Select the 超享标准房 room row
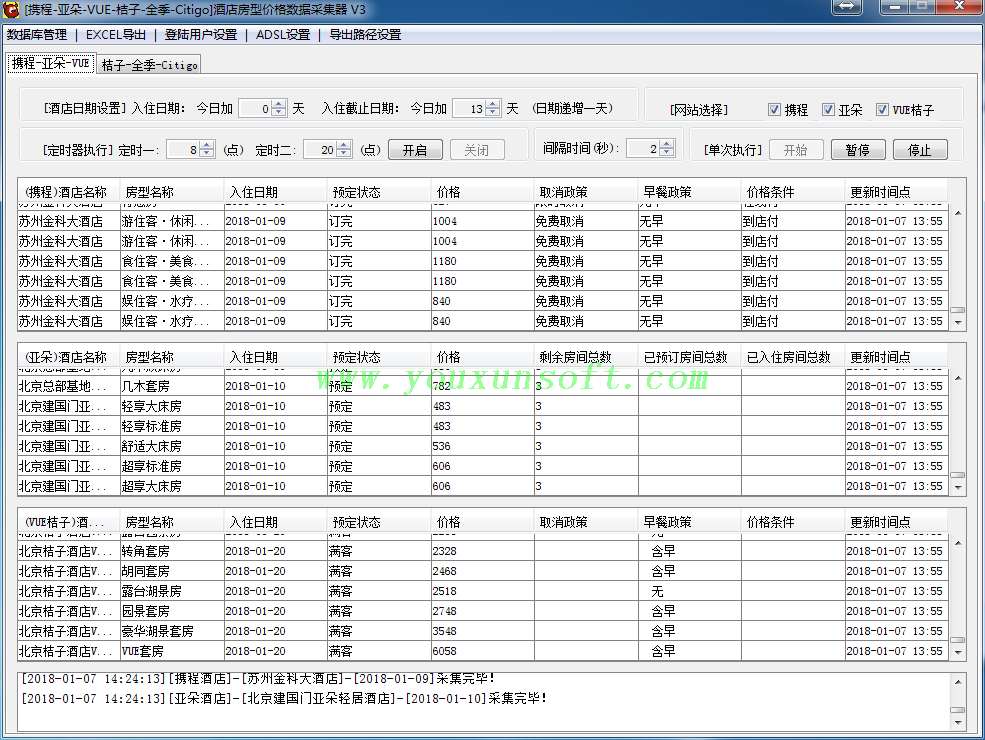The height and width of the screenshot is (740, 985). [x=482, y=466]
